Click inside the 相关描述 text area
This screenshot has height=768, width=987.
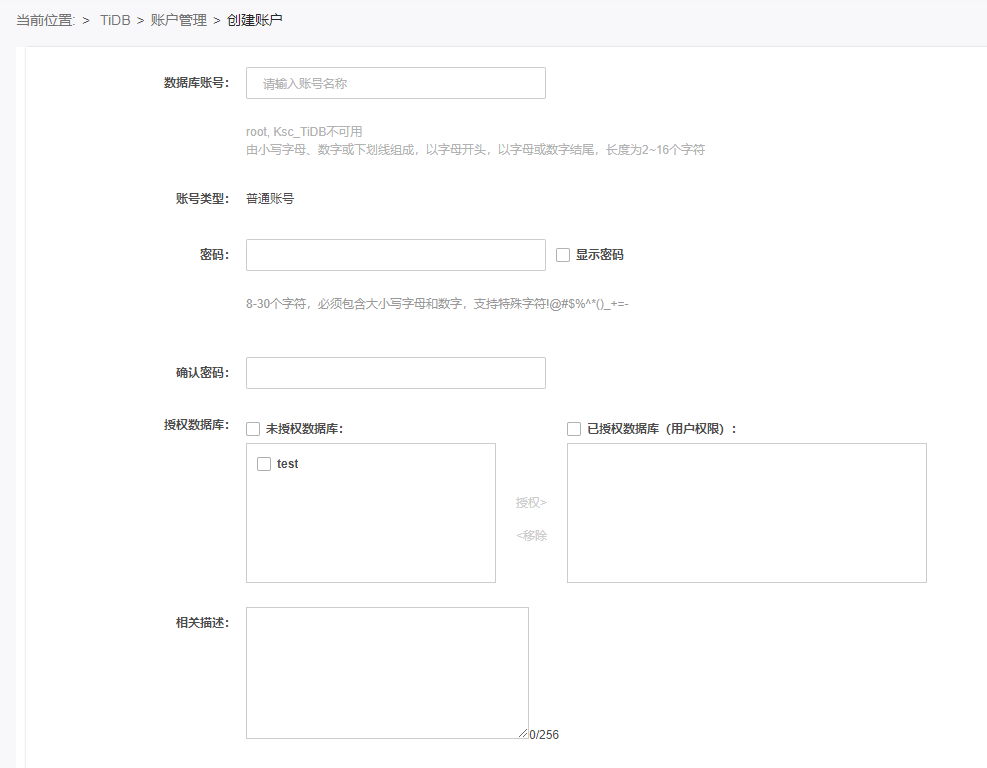[387, 672]
